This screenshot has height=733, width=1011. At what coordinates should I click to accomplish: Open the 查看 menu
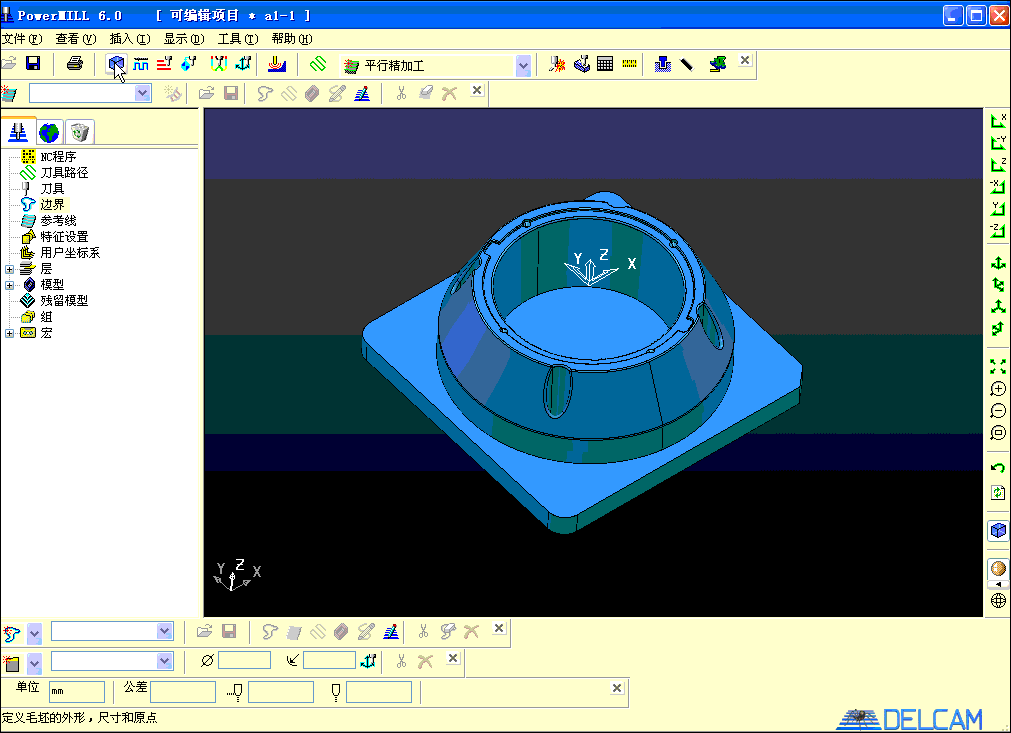(75, 39)
